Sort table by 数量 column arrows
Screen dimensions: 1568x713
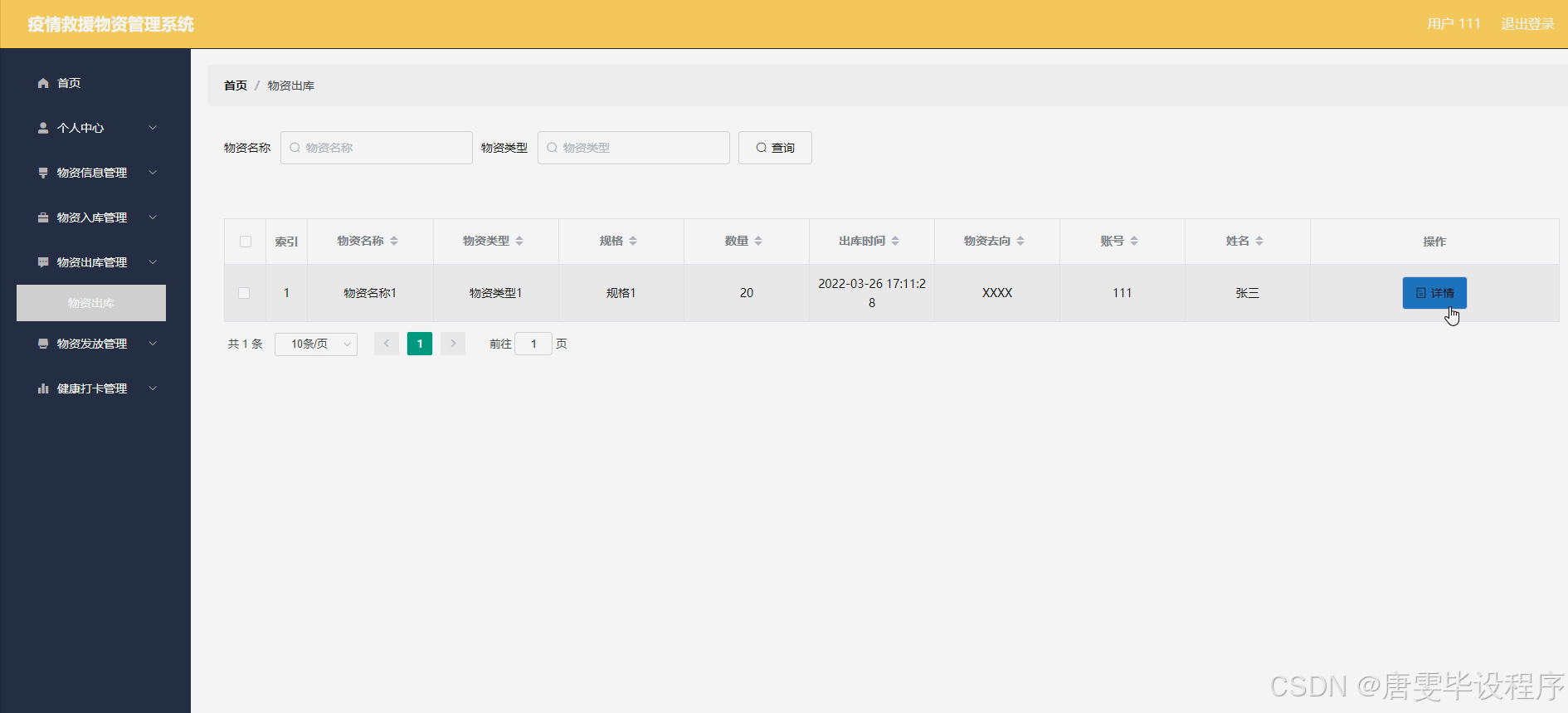pos(758,241)
